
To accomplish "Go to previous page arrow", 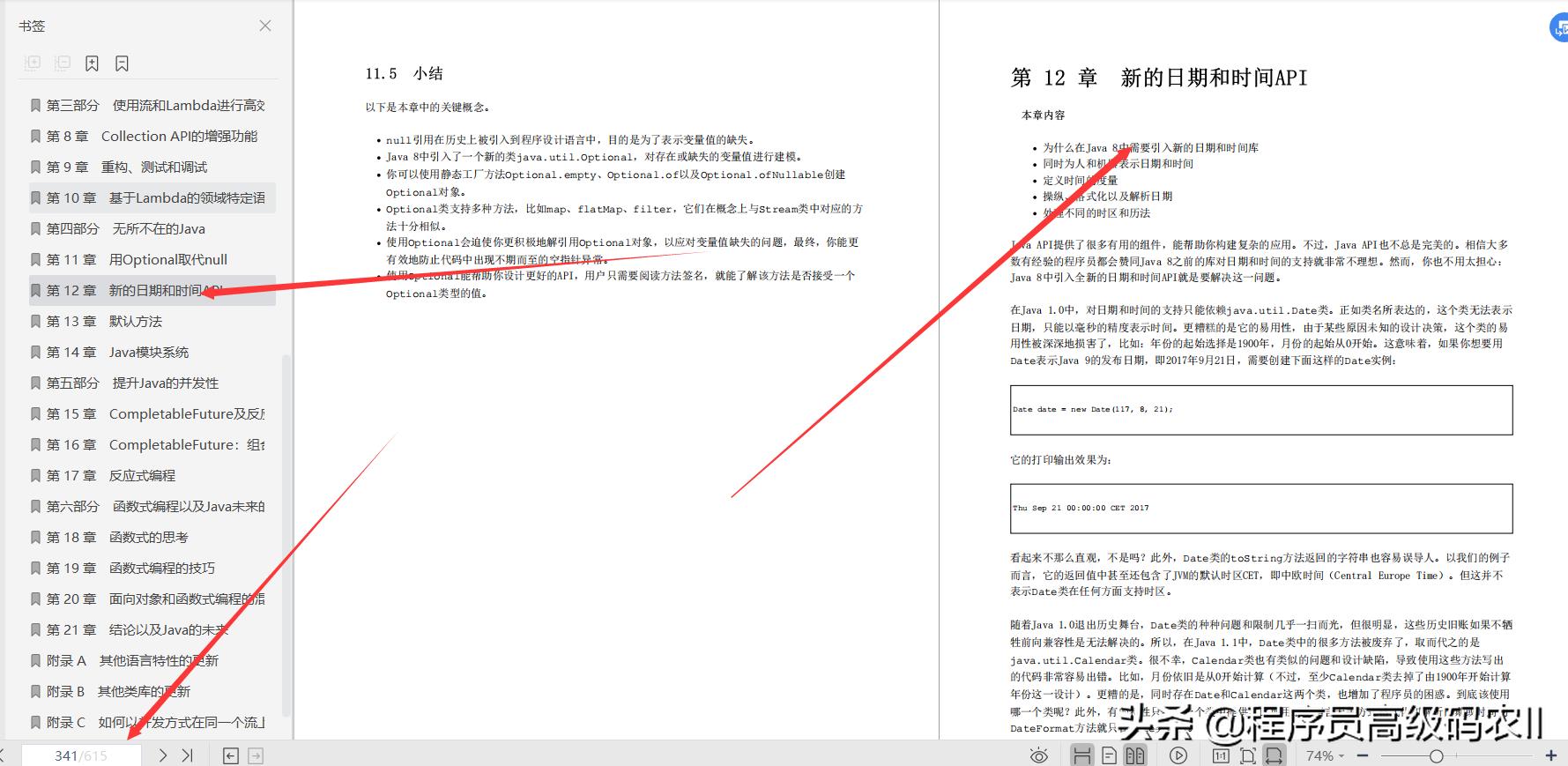I will click(x=3, y=755).
